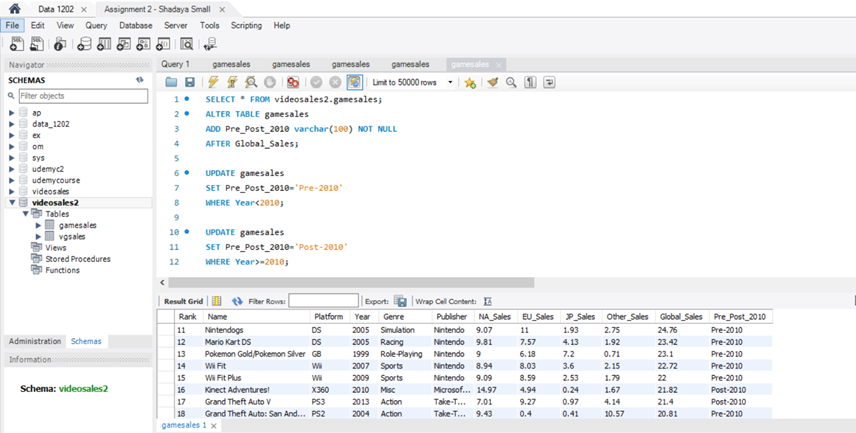This screenshot has width=856, height=433.
Task: Expand the vgsales table
Action: 38,236
